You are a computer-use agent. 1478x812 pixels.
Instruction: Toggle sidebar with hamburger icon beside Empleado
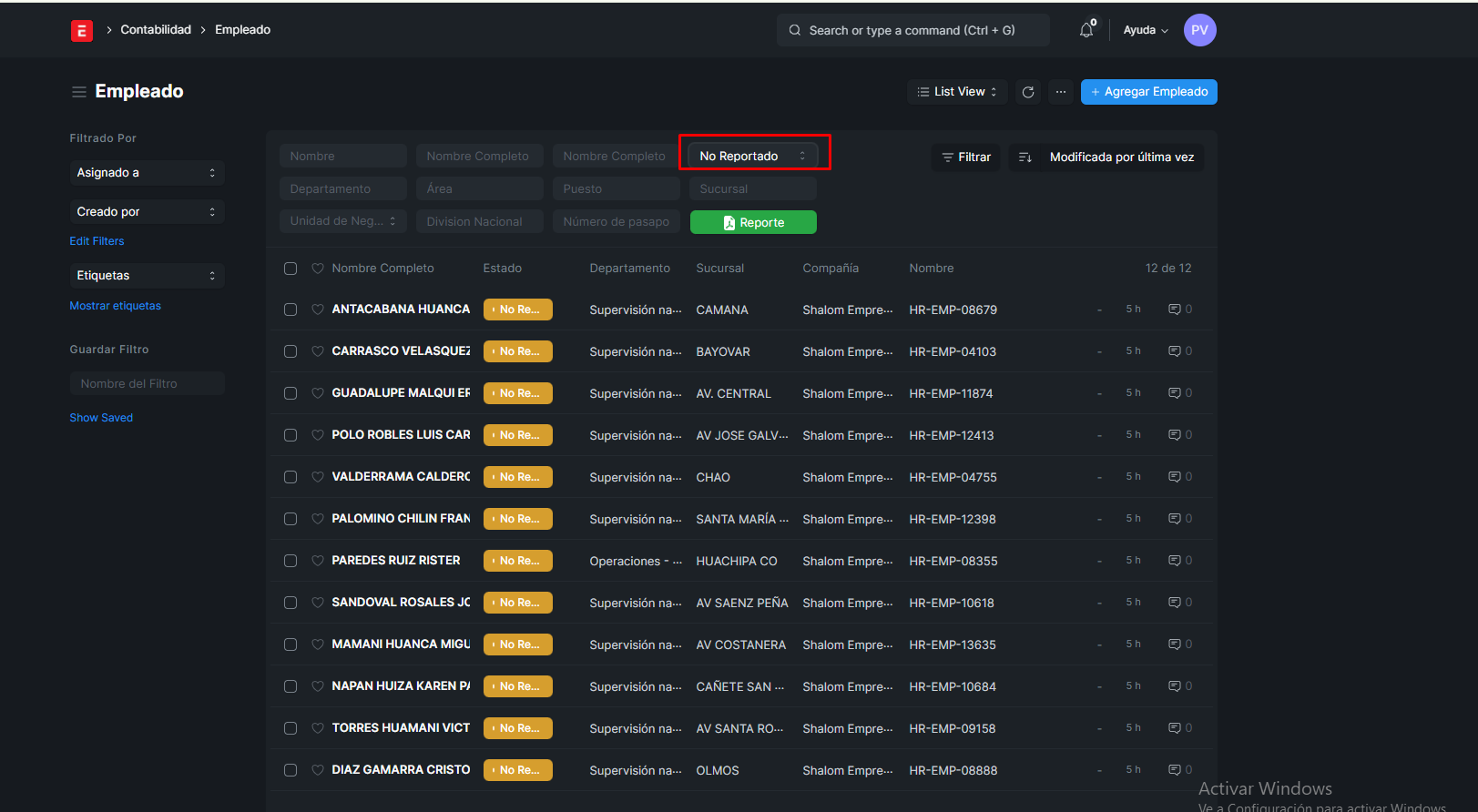pos(79,92)
